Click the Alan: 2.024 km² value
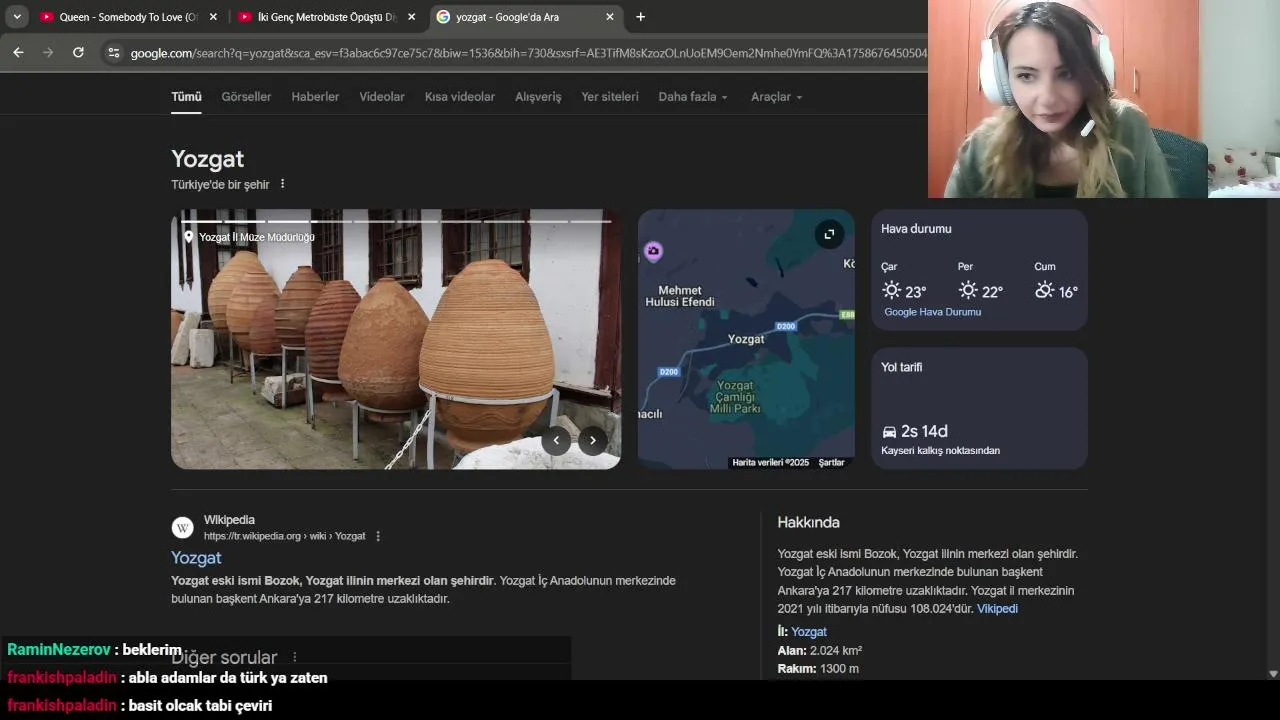 coord(836,650)
